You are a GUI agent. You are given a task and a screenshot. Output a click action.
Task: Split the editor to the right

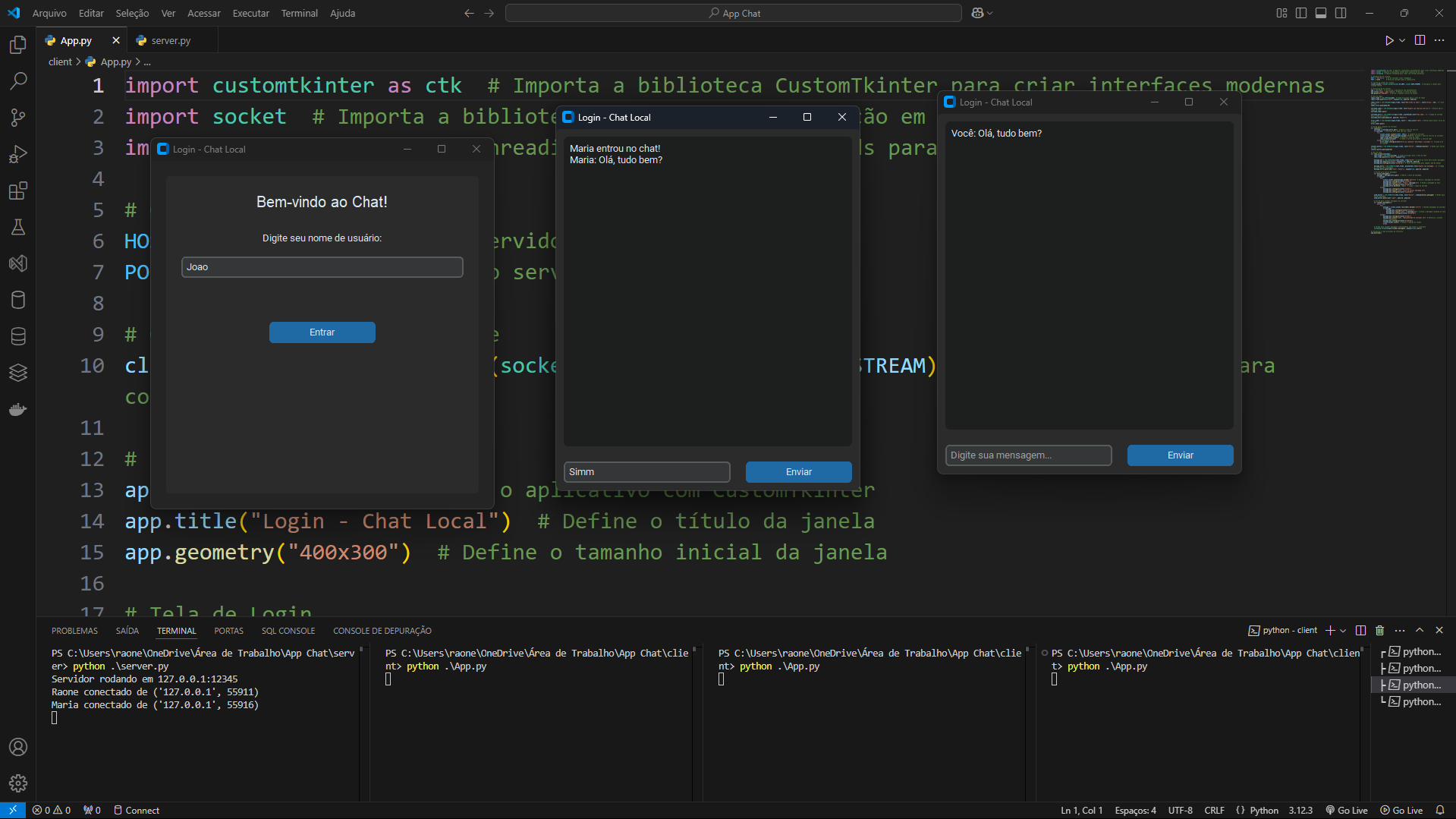1420,40
